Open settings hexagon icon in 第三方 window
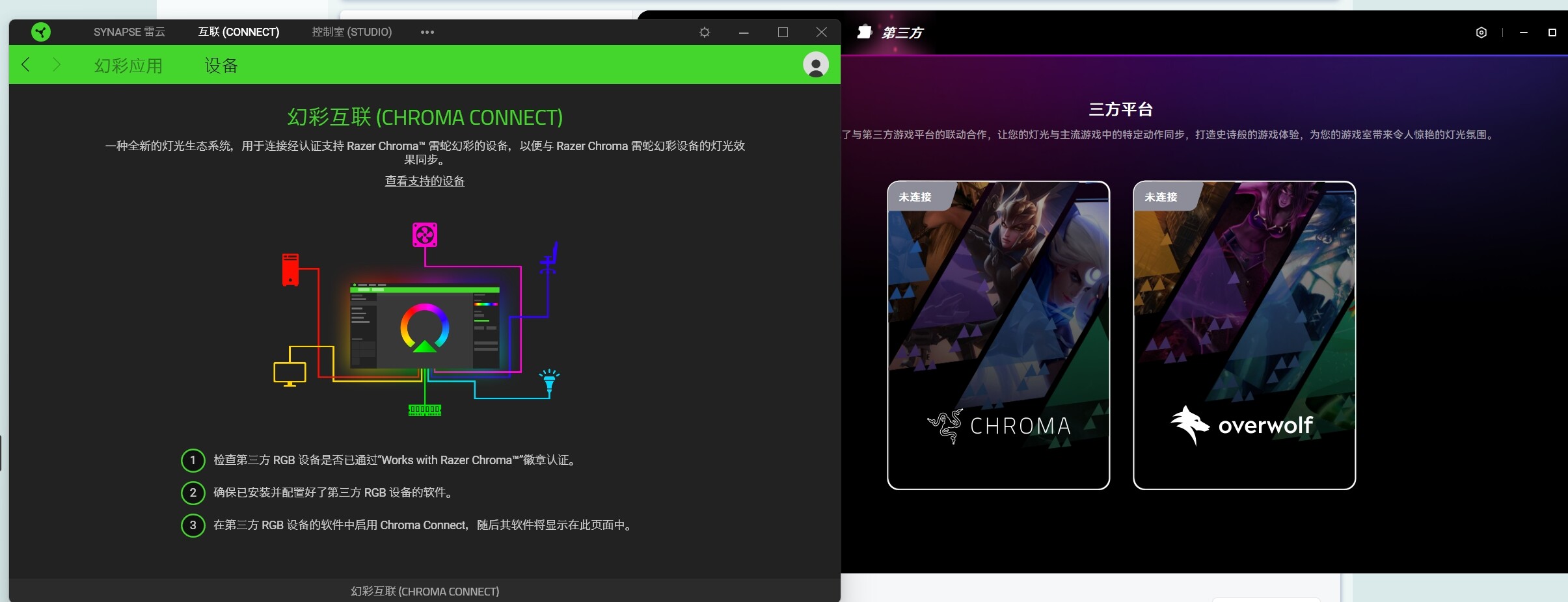The width and height of the screenshot is (1568, 602). (1481, 33)
